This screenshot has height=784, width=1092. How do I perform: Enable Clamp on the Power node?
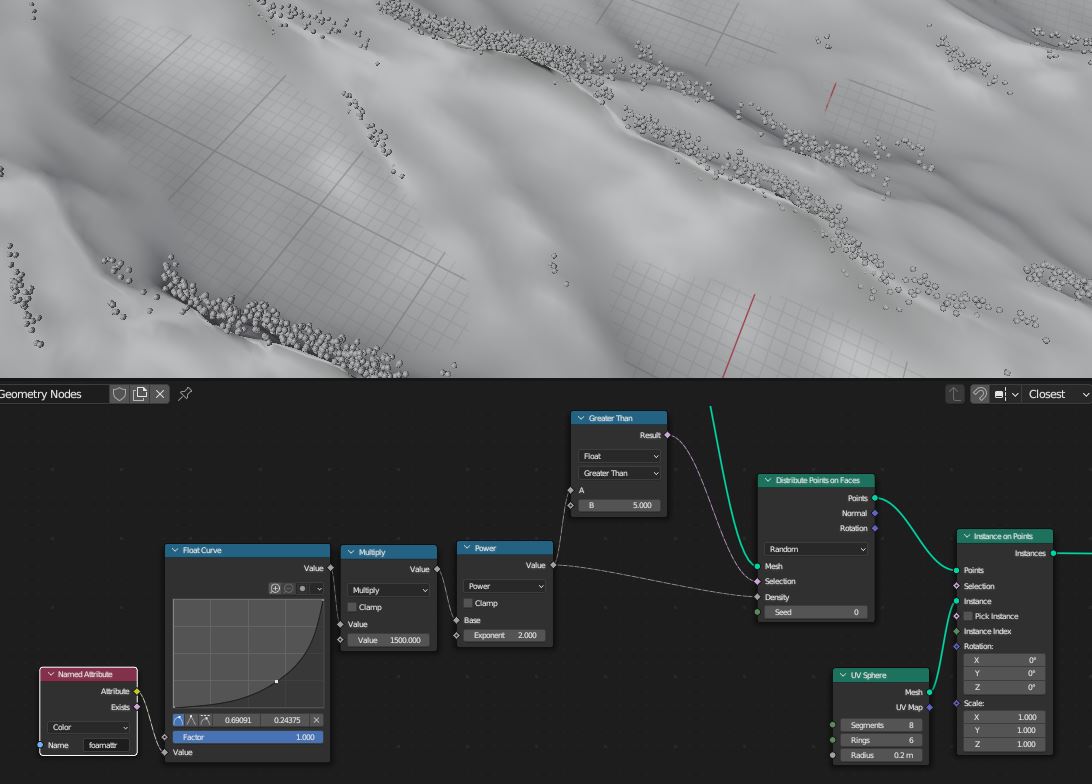(x=468, y=603)
